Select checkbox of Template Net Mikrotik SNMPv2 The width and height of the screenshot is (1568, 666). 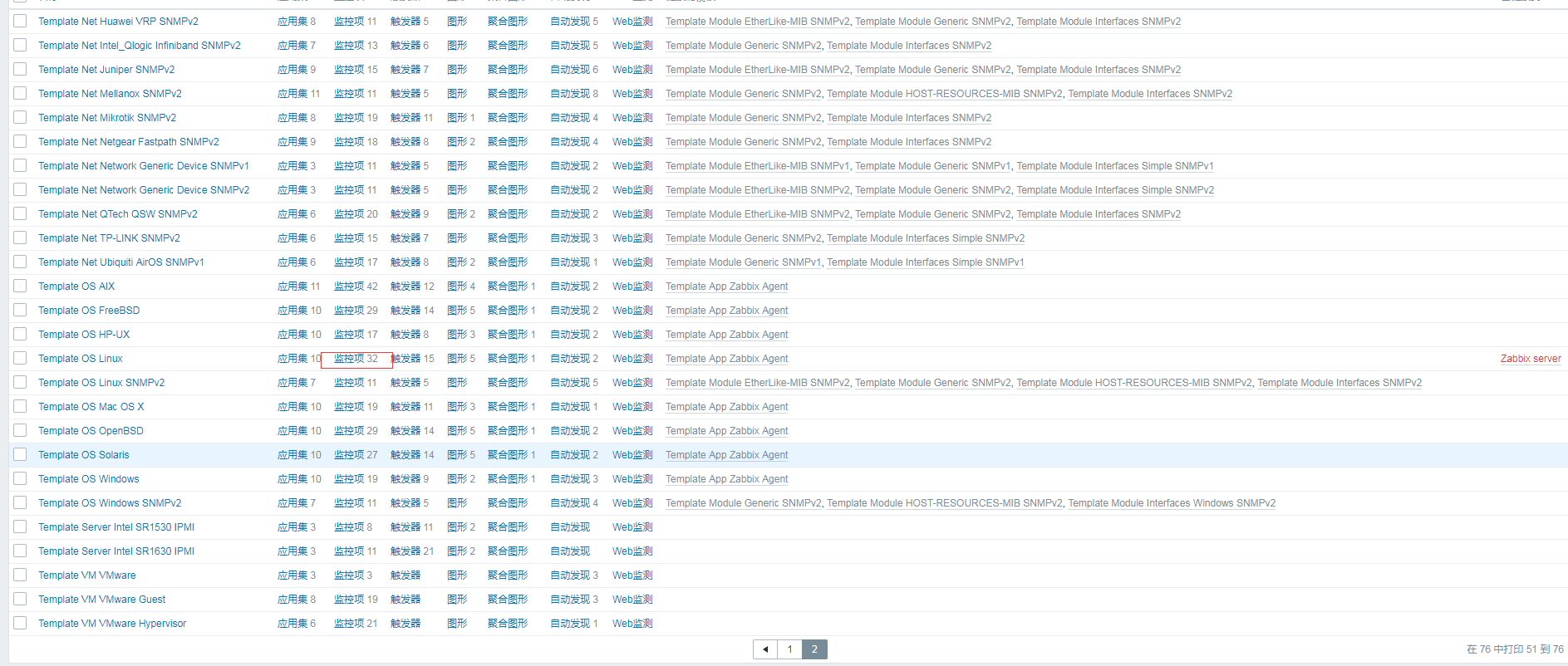click(x=20, y=117)
